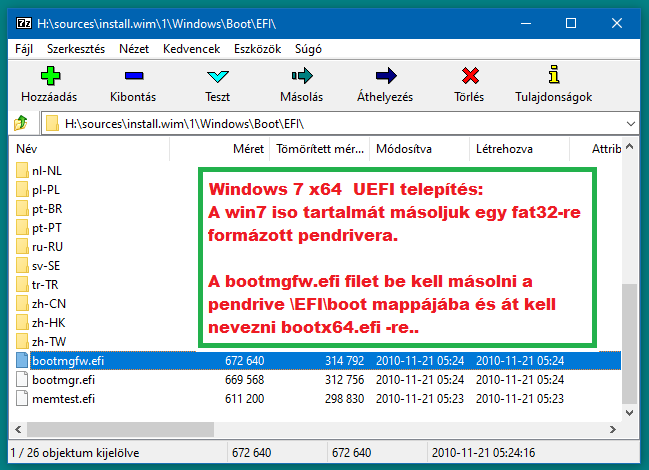
Task: Click the sv-SE folder icon
Action: click(22, 266)
